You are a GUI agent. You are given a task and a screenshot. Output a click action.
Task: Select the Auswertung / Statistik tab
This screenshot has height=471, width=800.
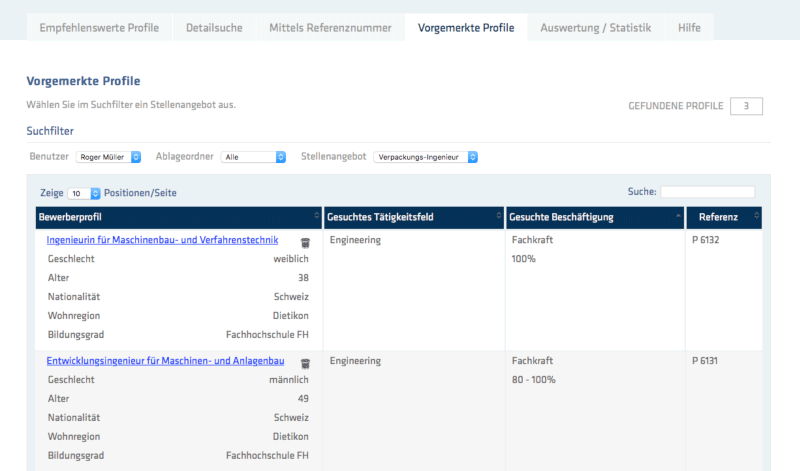595,28
